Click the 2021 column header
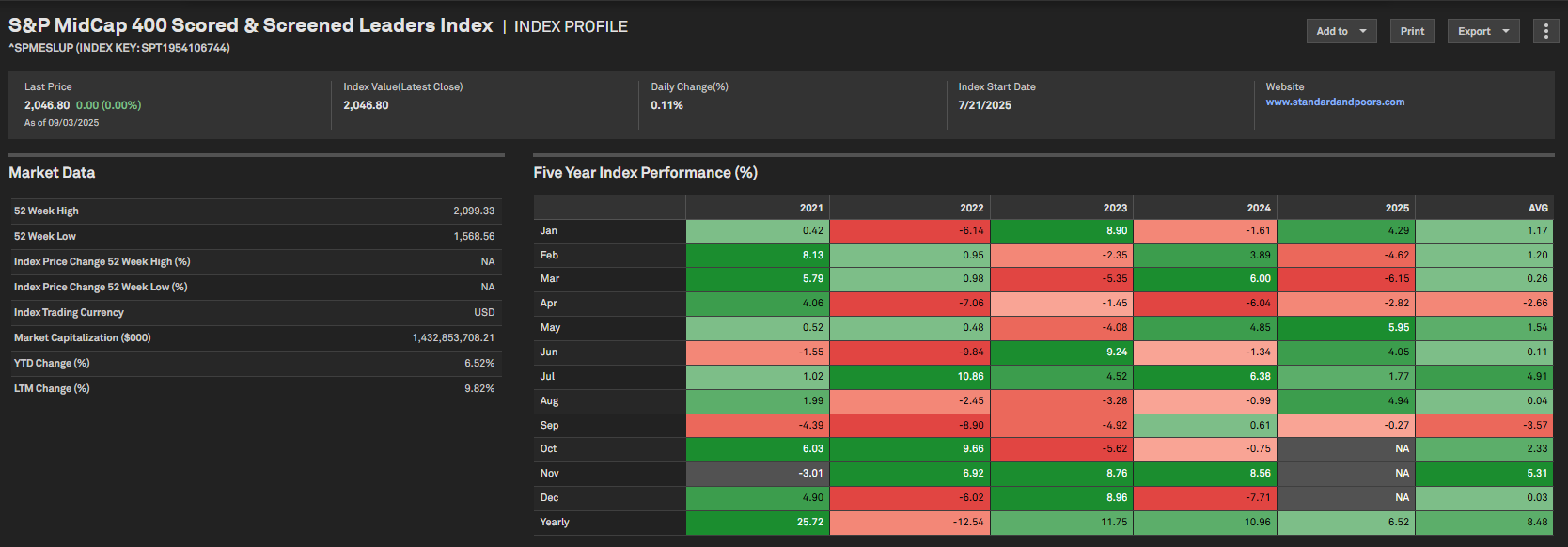 (758, 208)
